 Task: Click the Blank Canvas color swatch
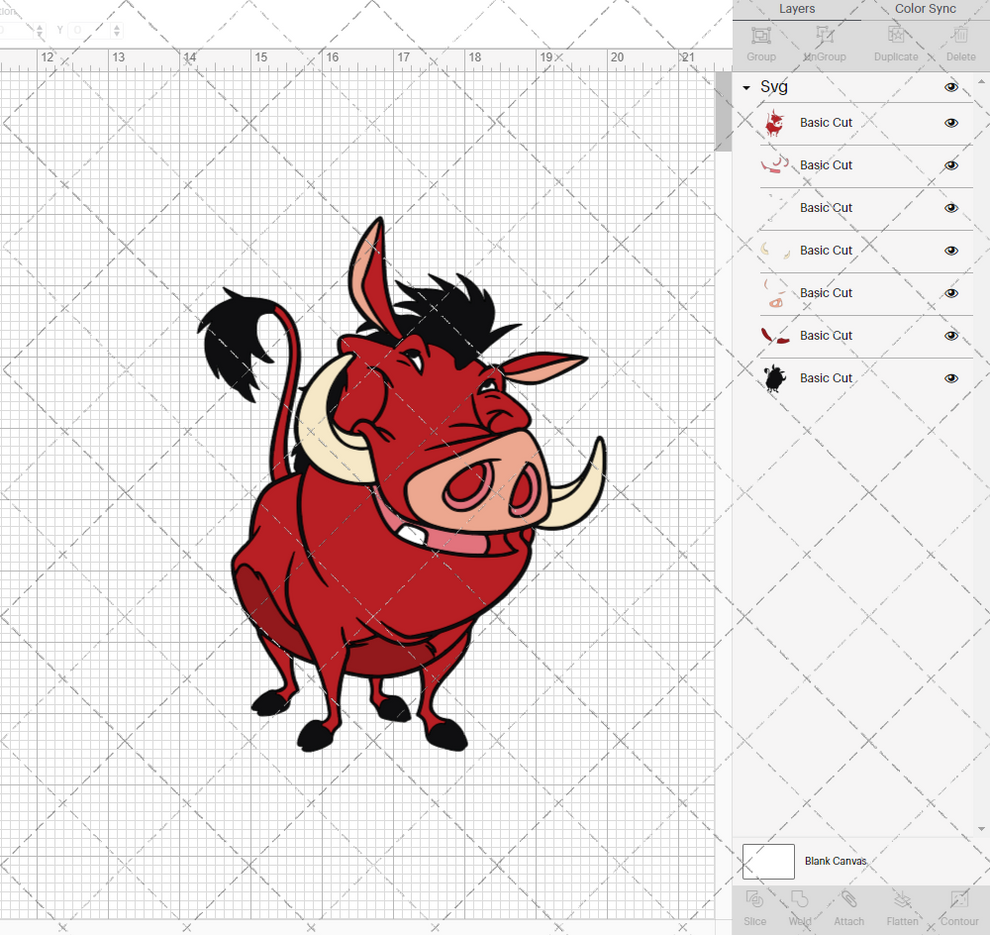pyautogui.click(x=767, y=861)
